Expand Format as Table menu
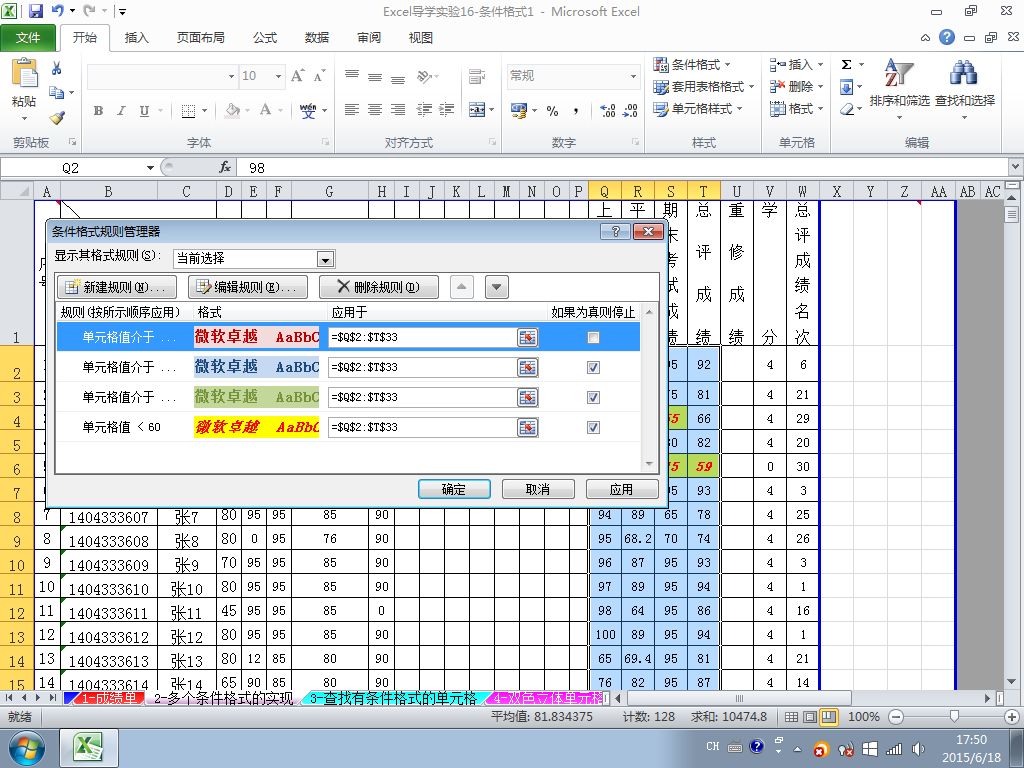The height and width of the screenshot is (768, 1024). click(x=703, y=86)
